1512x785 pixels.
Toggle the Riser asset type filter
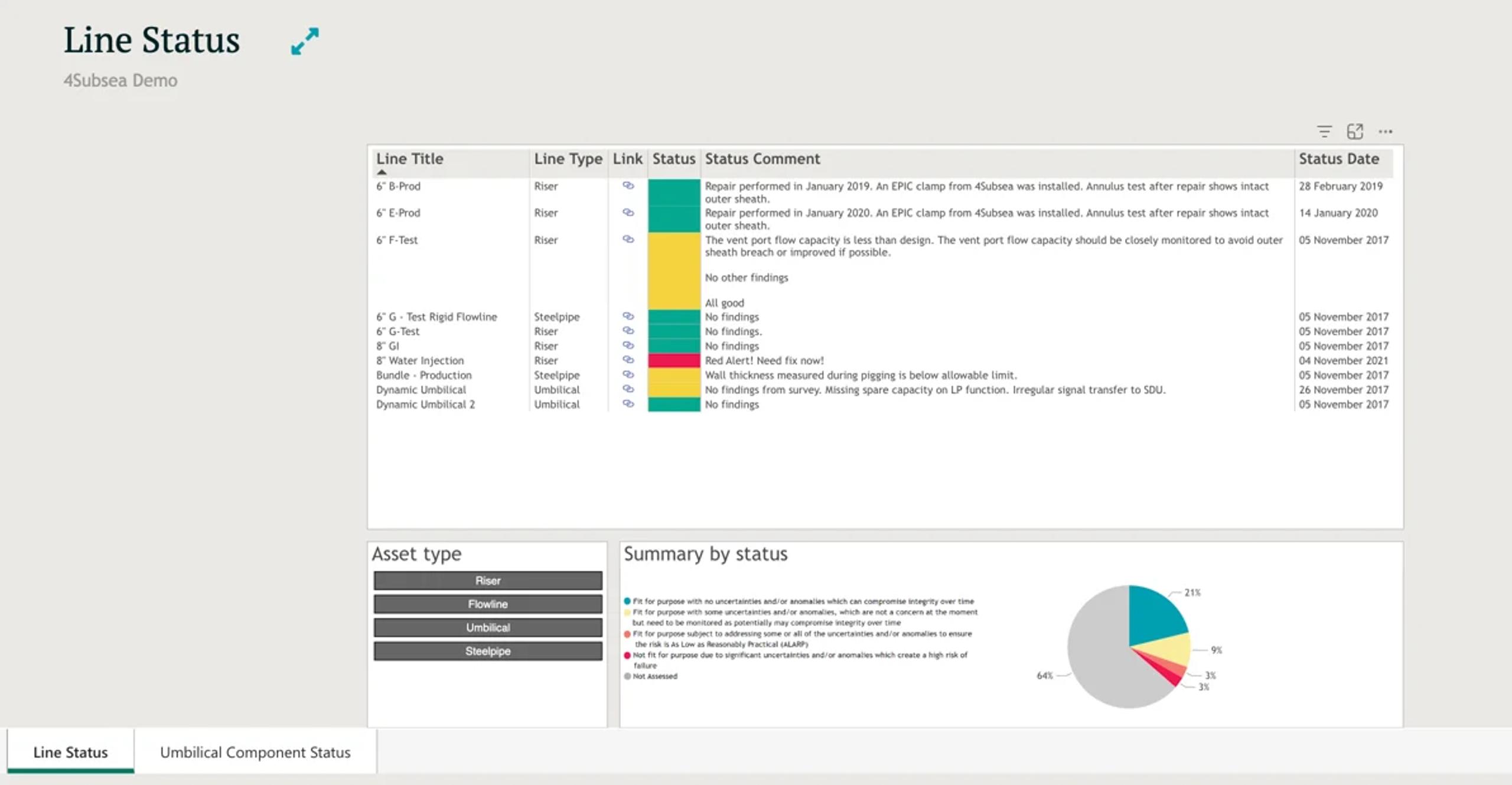point(488,581)
